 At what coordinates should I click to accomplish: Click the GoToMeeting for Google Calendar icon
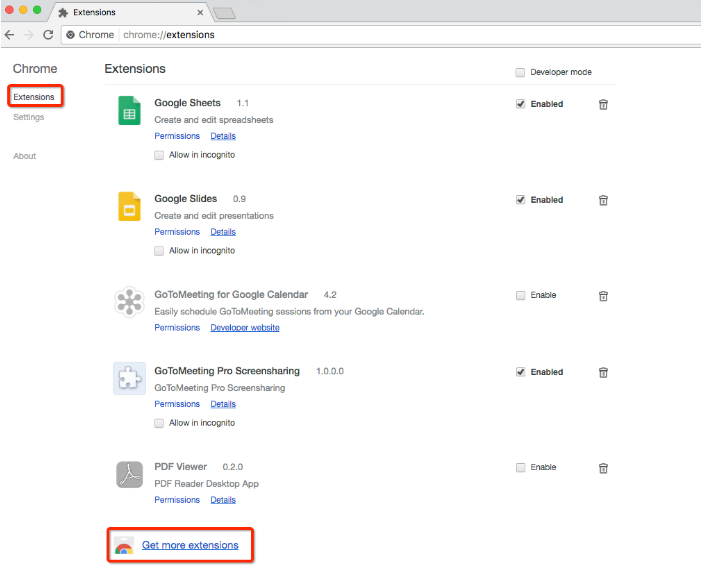point(129,302)
